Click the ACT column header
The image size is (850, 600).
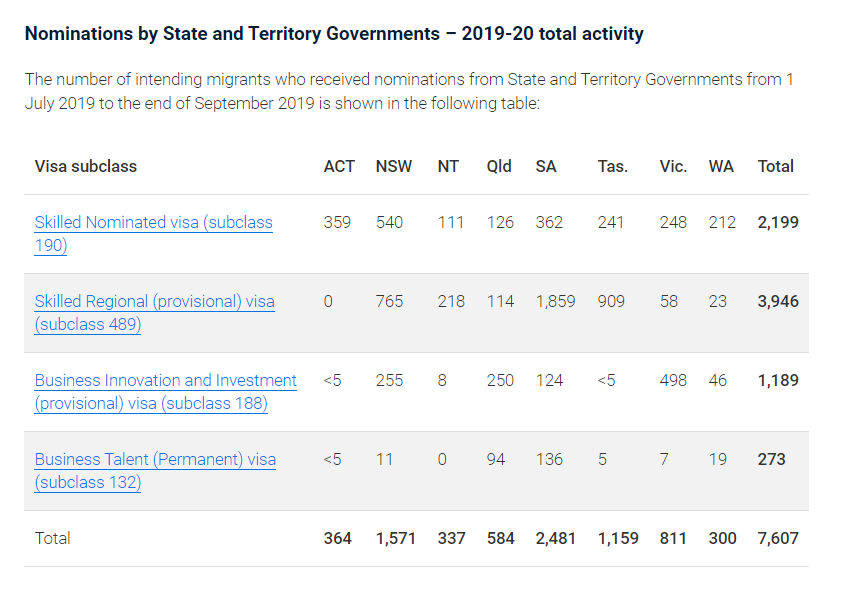(x=339, y=166)
